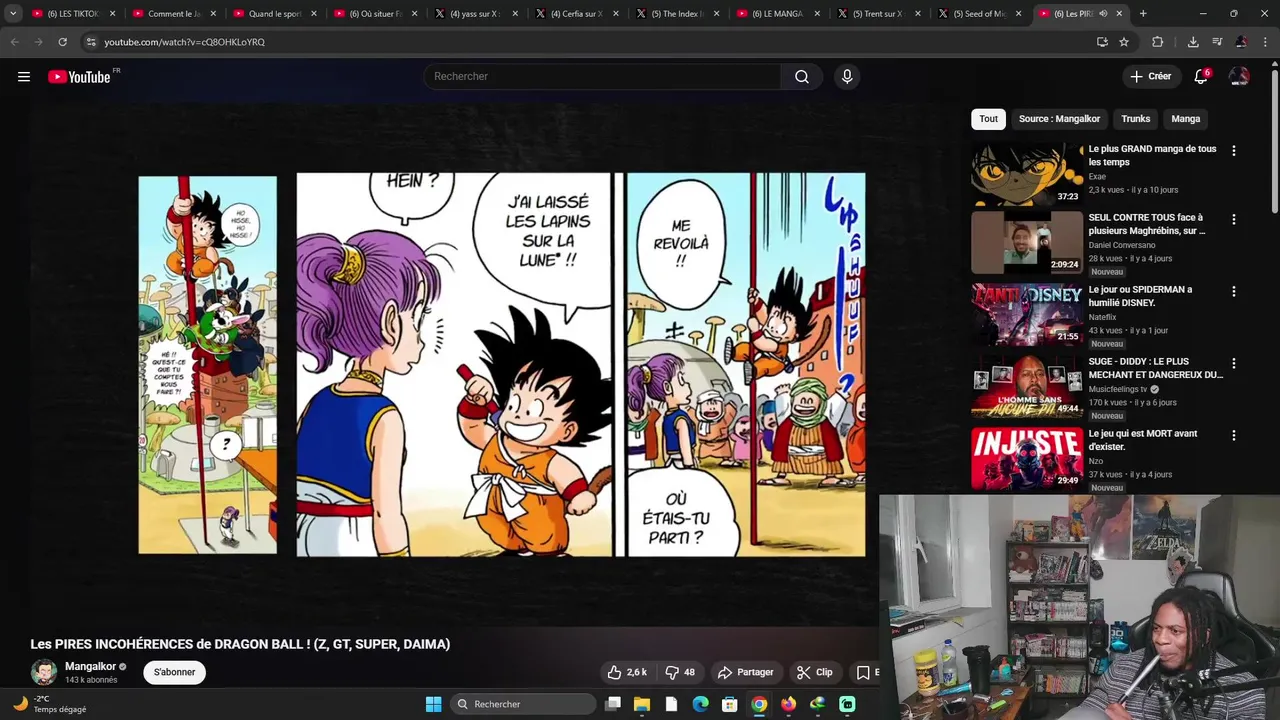1280x720 pixels.
Task: Start voice search with microphone icon
Action: pyautogui.click(x=847, y=77)
